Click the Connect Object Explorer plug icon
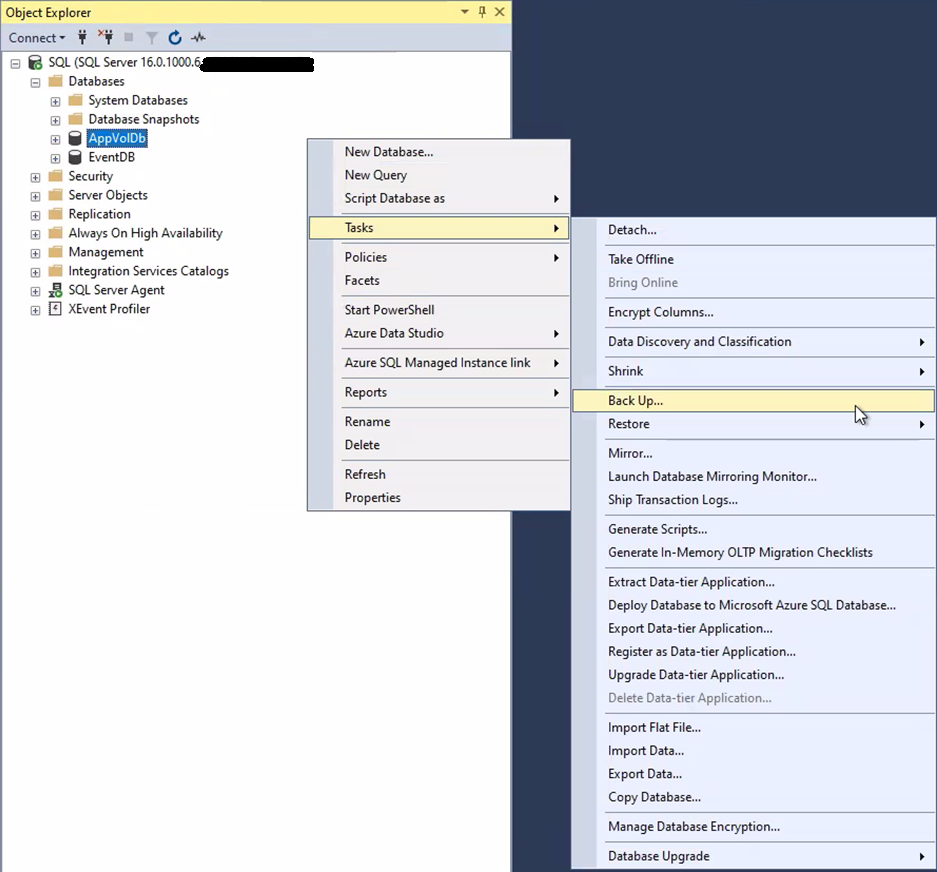 (83, 38)
